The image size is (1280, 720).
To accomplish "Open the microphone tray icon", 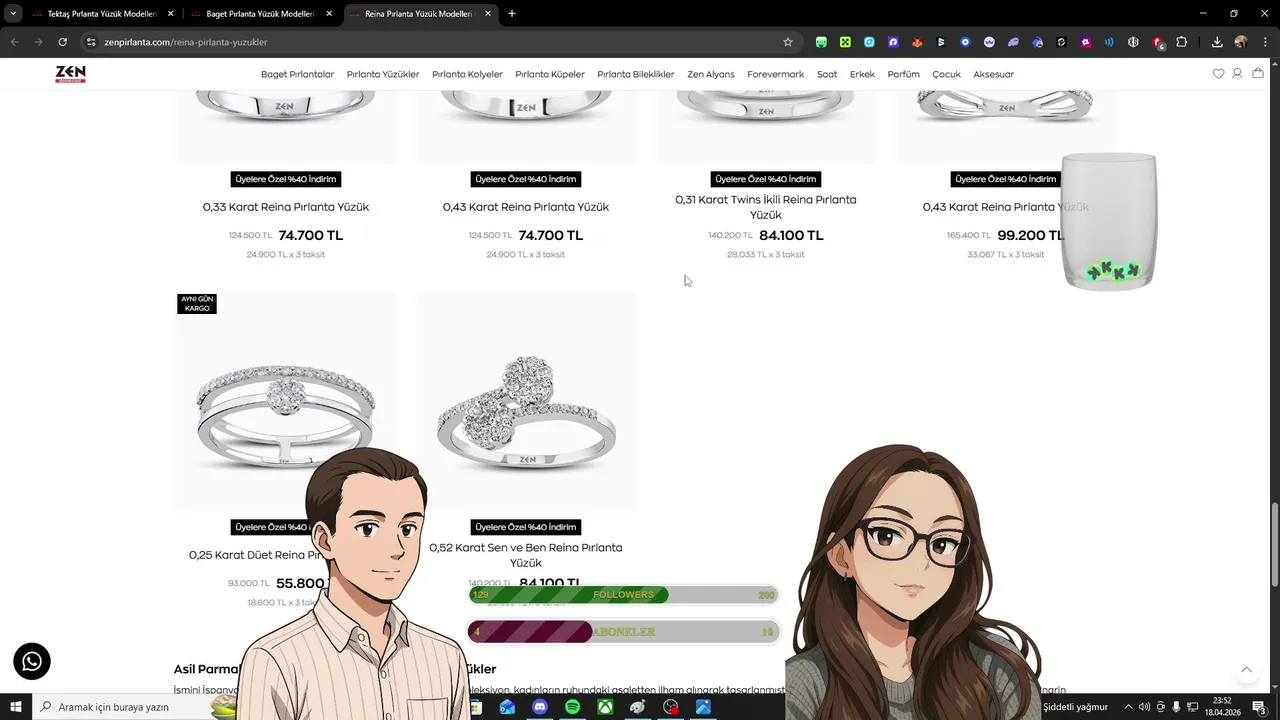I will (1176, 707).
